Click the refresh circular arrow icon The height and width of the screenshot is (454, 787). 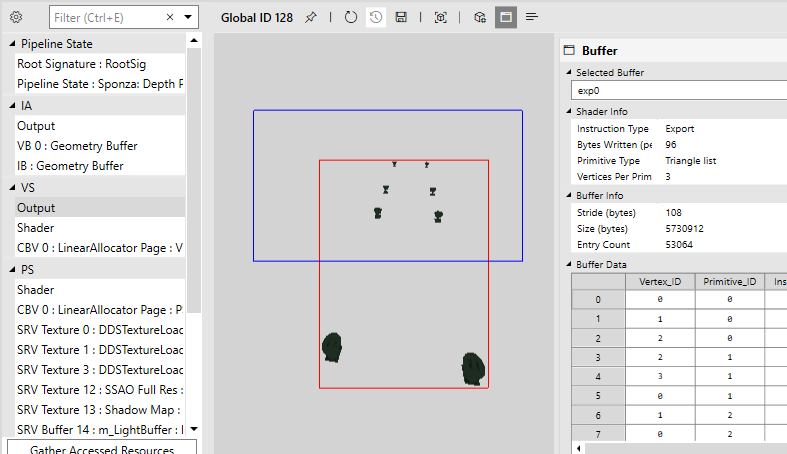tap(351, 17)
